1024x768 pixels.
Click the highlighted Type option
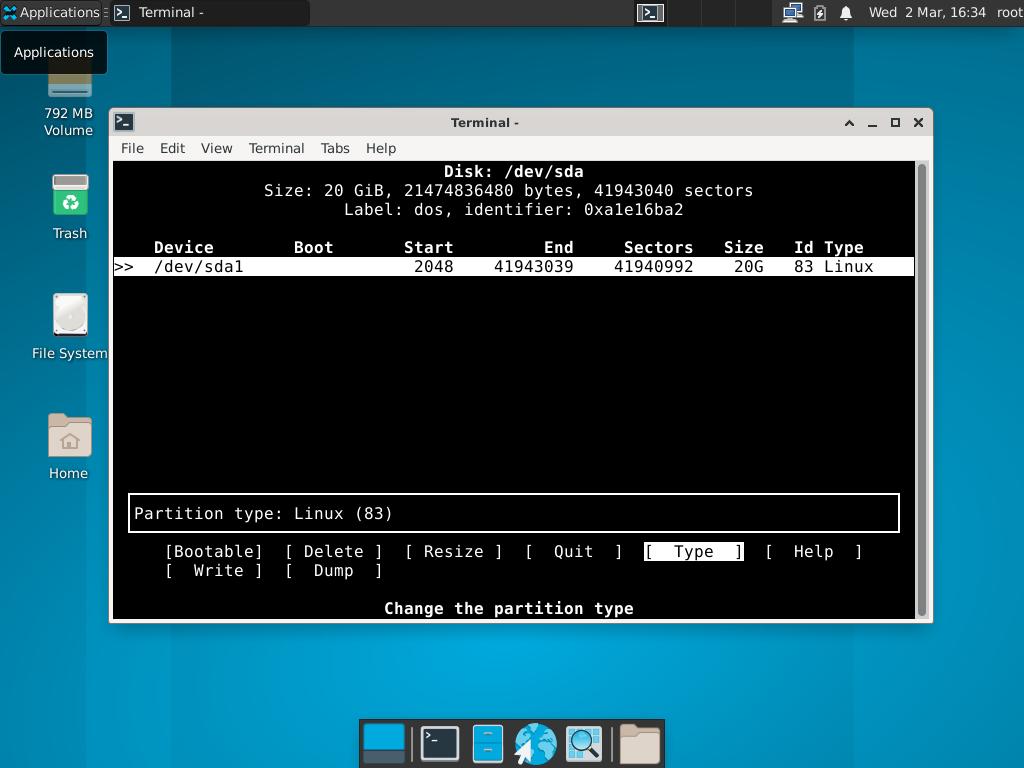click(x=694, y=552)
